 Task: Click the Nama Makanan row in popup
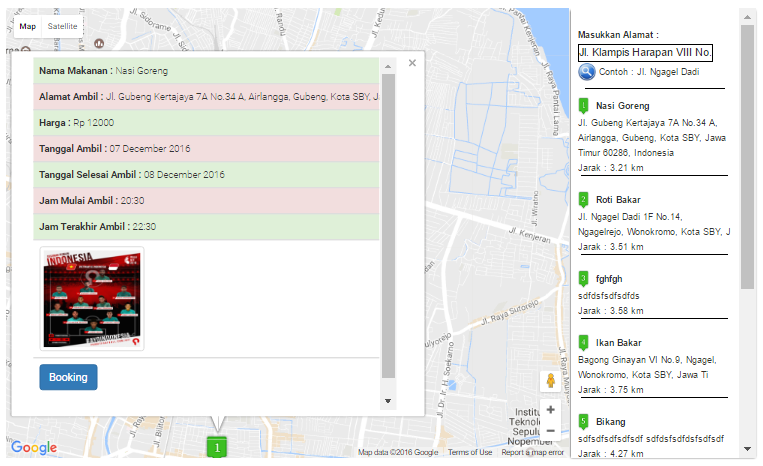[x=206, y=71]
